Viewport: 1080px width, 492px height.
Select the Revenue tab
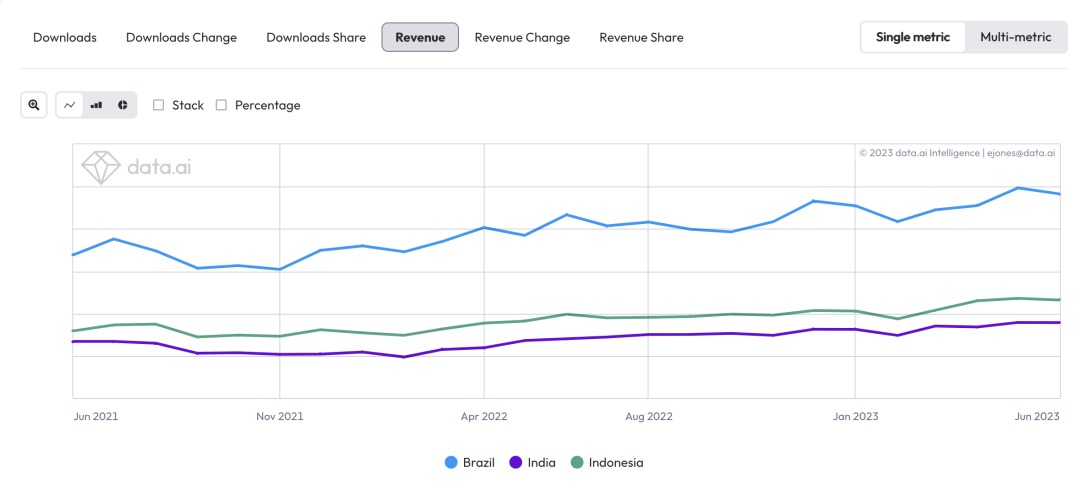pos(420,37)
